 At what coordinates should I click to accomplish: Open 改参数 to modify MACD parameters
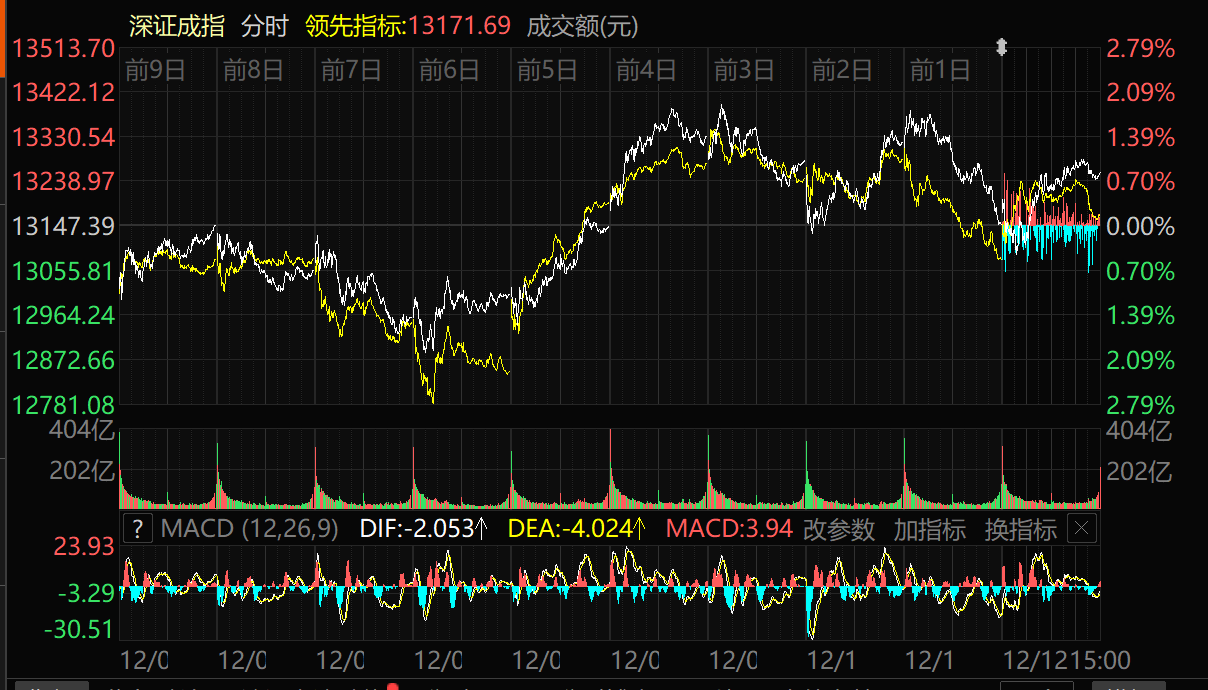pyautogui.click(x=839, y=529)
